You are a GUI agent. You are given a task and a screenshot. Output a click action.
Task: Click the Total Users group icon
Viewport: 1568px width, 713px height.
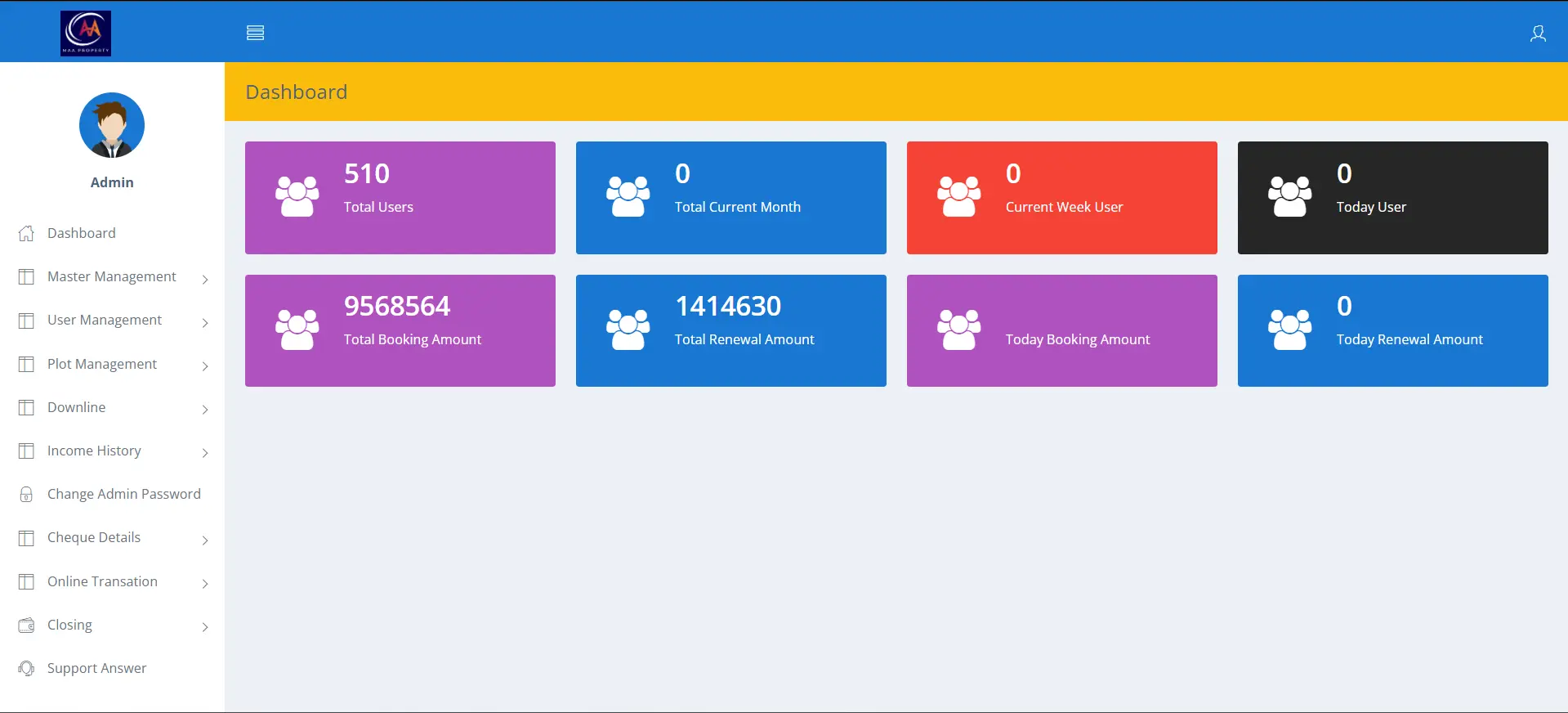pyautogui.click(x=297, y=196)
